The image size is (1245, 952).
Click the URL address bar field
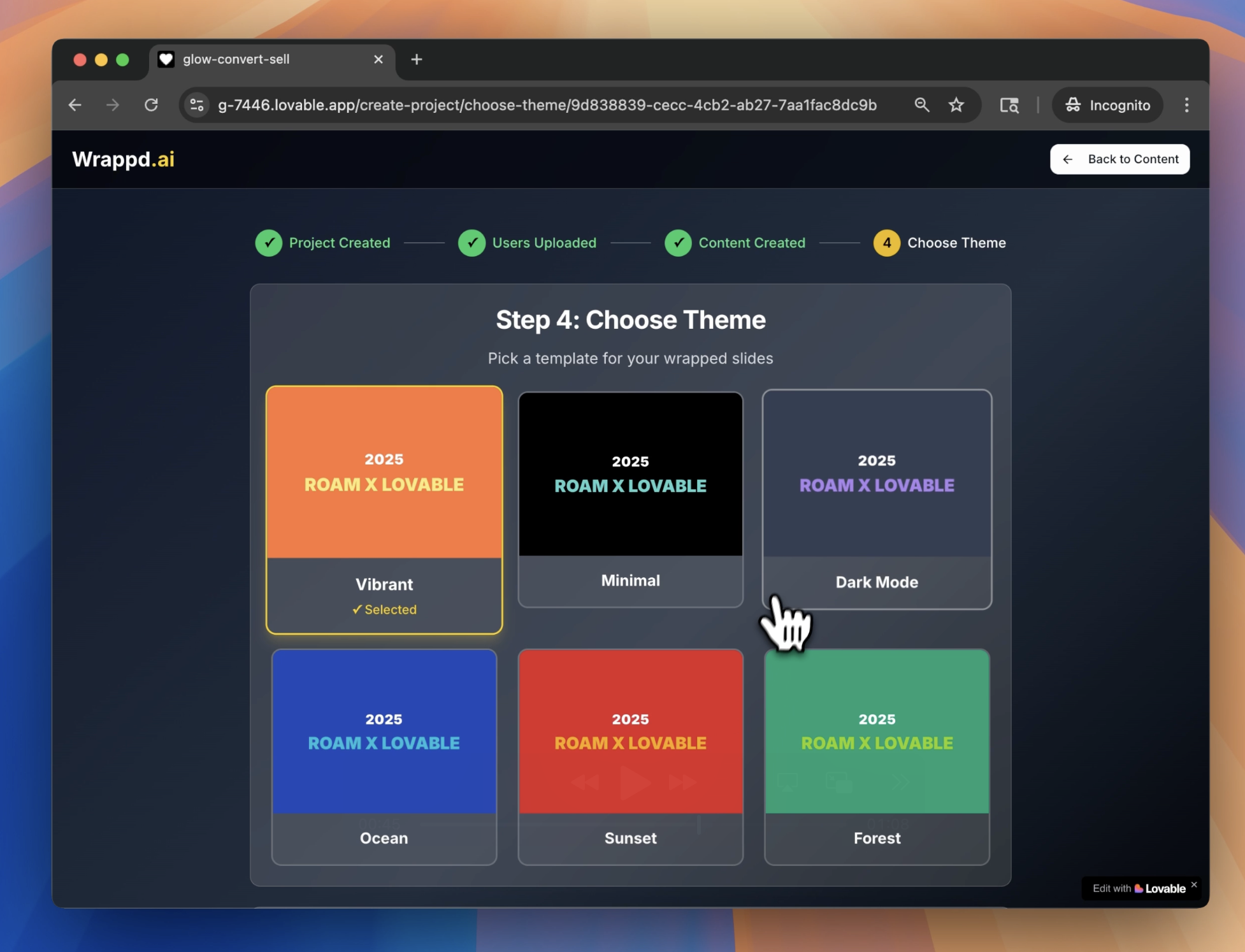(x=547, y=105)
